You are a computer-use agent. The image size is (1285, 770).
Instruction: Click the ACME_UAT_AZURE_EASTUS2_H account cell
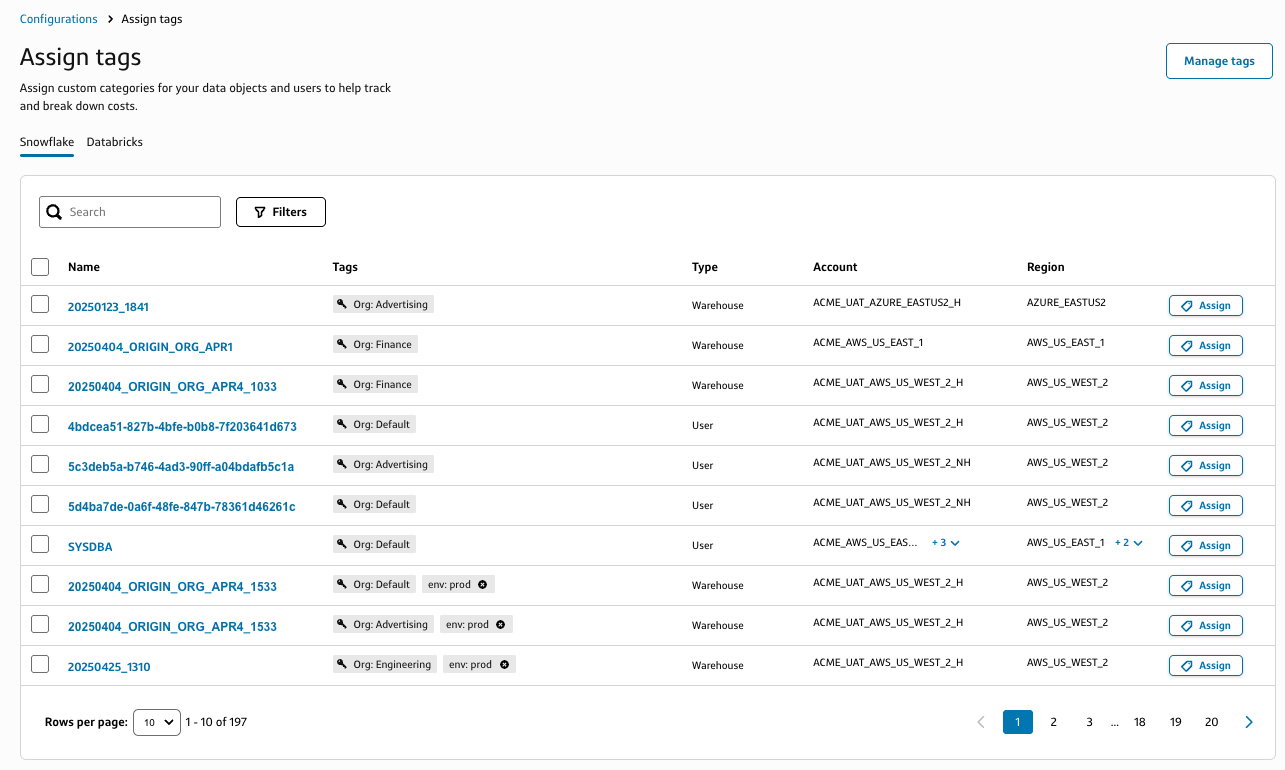click(x=888, y=302)
